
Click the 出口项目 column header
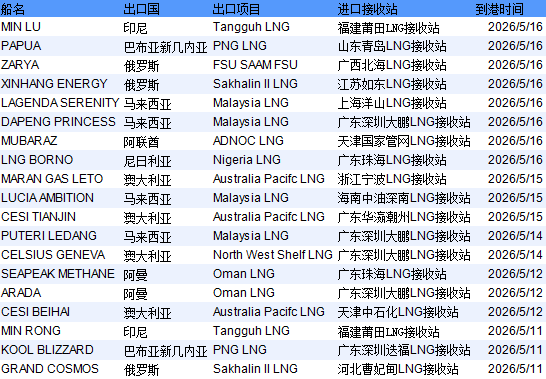tap(236, 9)
